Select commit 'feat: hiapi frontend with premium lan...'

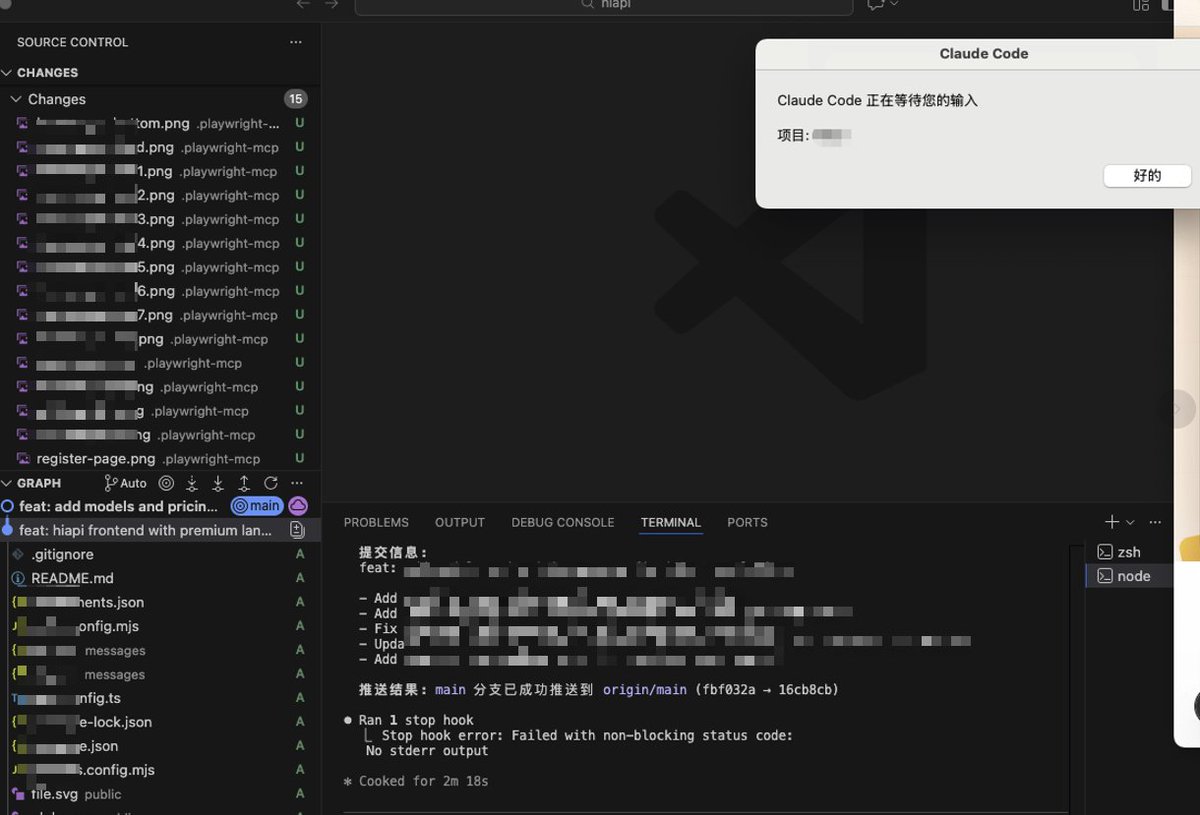click(146, 530)
